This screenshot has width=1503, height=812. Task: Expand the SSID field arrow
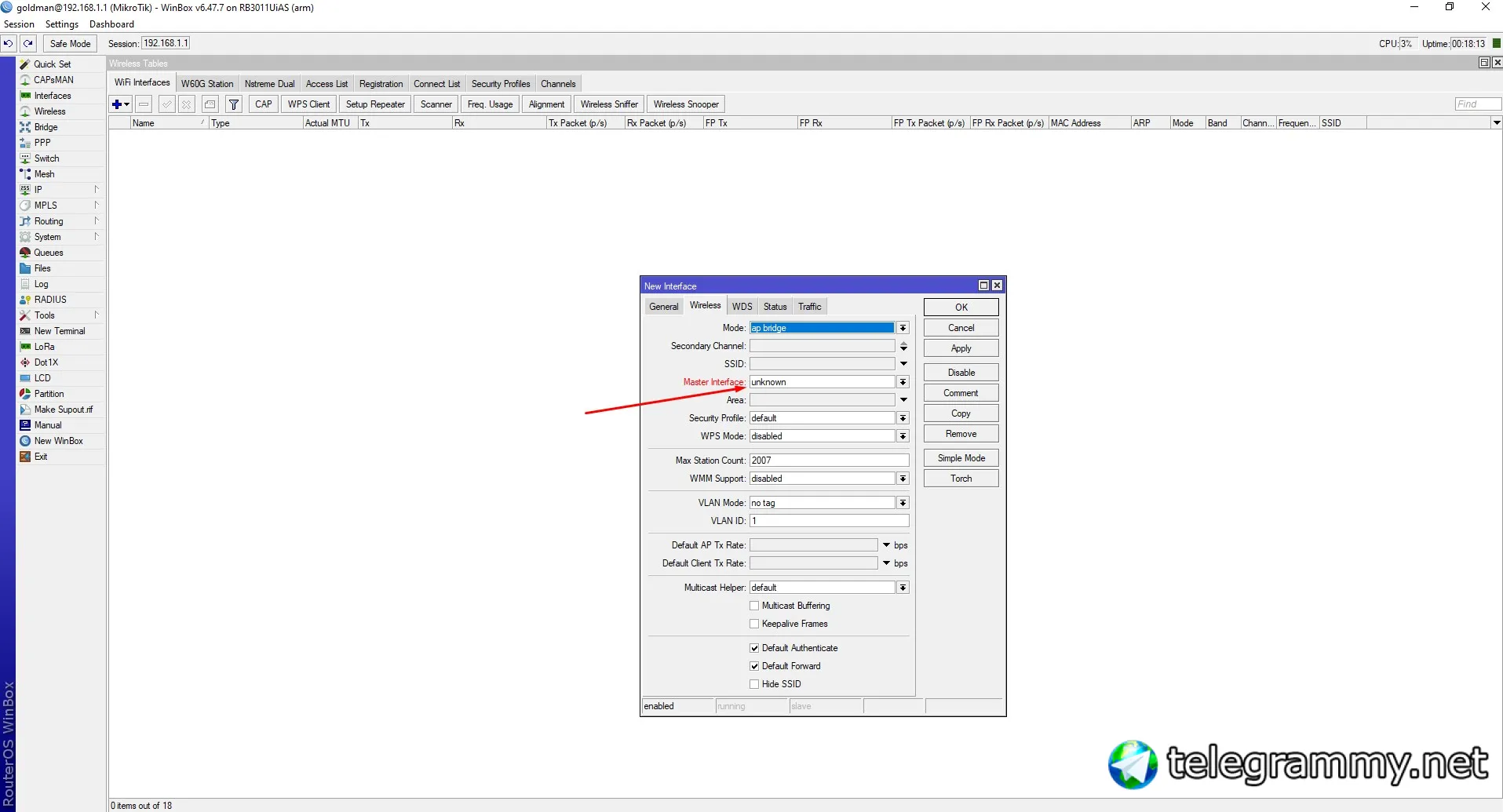tap(903, 364)
